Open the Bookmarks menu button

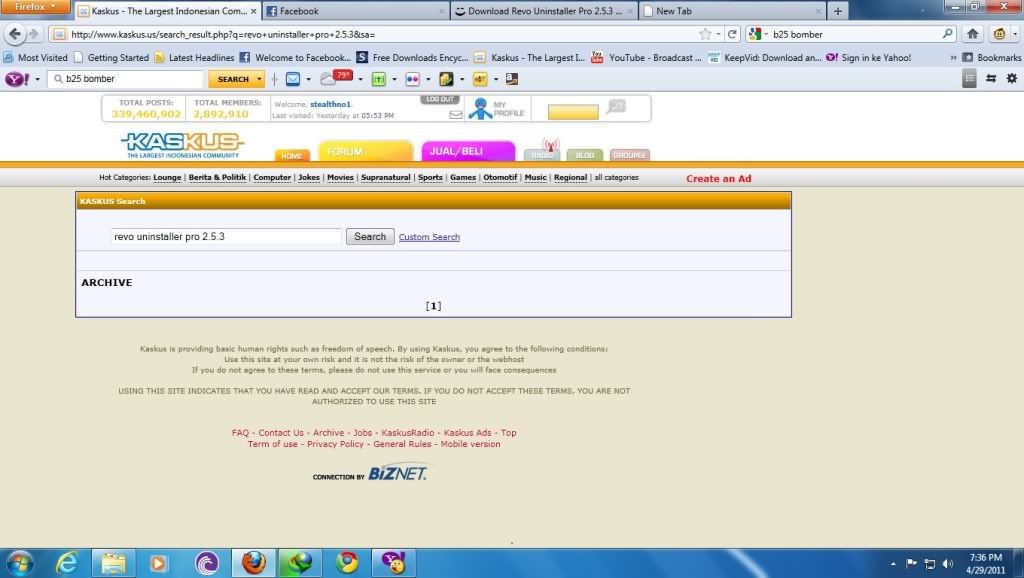(992, 57)
